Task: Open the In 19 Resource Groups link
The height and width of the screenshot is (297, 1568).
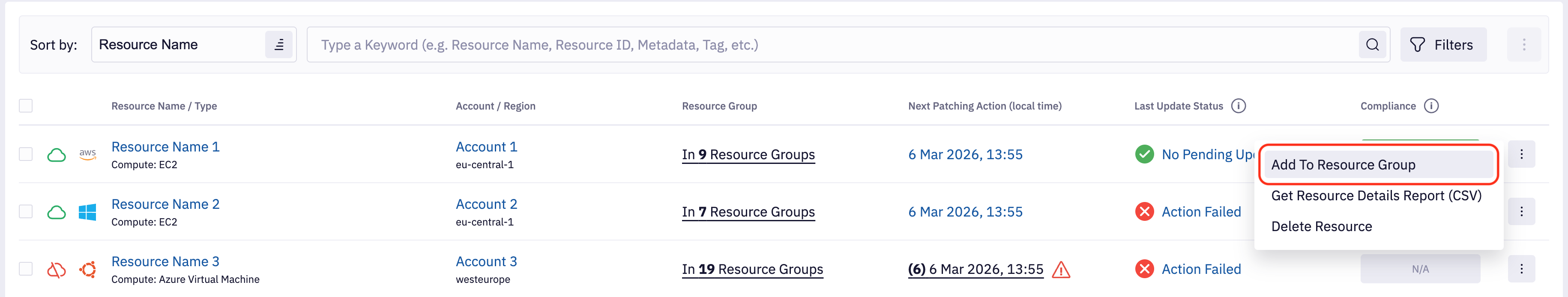Action: [752, 269]
